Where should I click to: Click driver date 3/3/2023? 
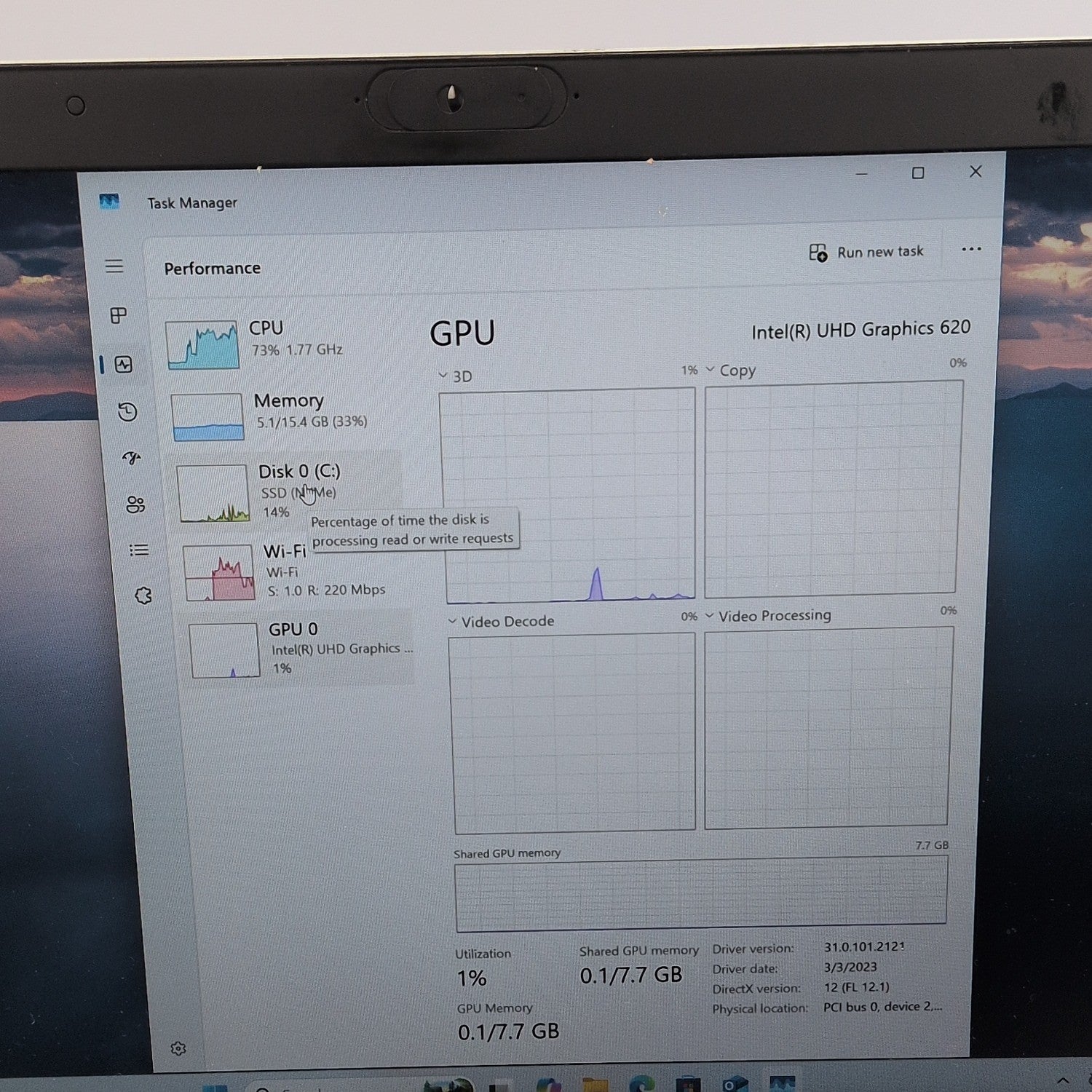point(850,967)
